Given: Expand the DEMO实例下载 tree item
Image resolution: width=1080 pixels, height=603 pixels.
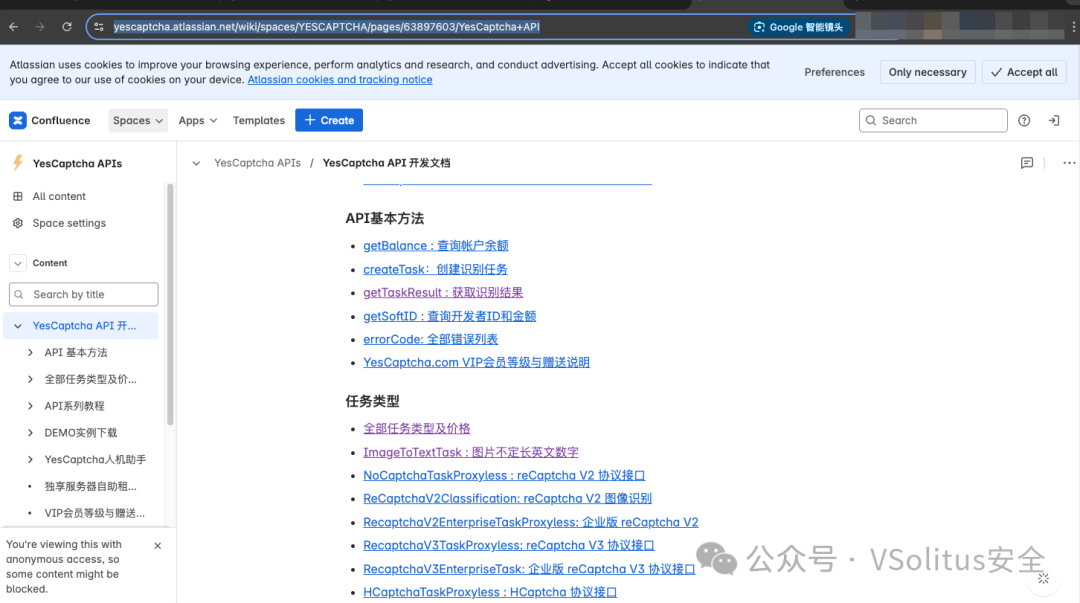Looking at the screenshot, I should pyautogui.click(x=30, y=433).
